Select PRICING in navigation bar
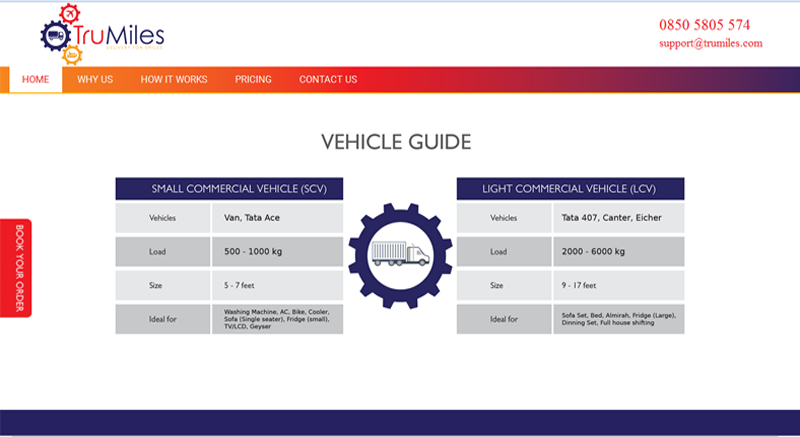The width and height of the screenshot is (800, 437). click(x=253, y=80)
